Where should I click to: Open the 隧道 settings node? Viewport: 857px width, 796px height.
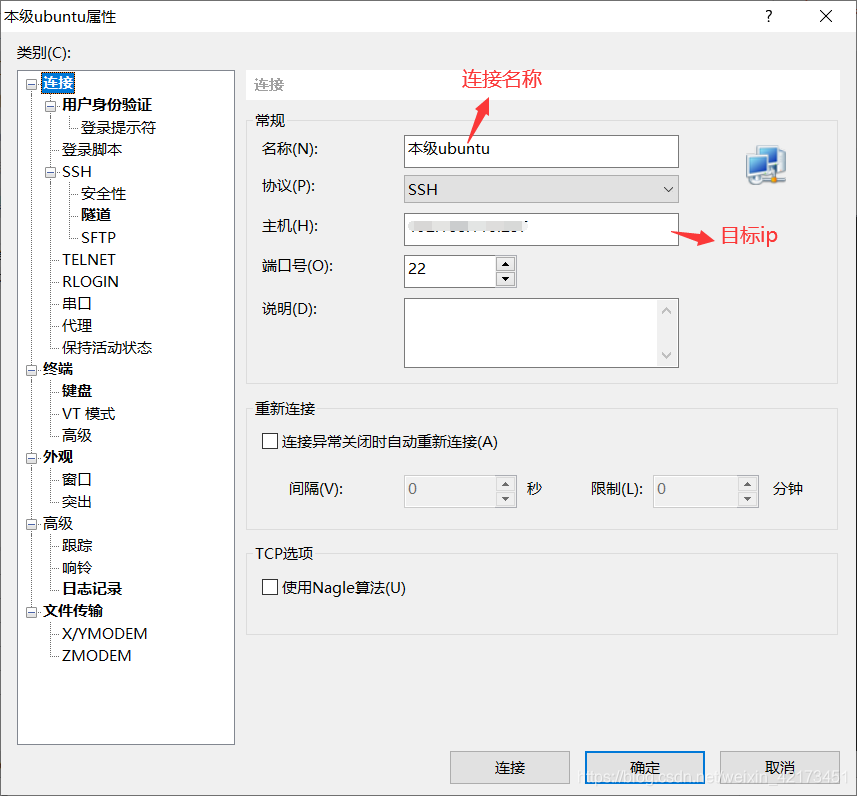(x=95, y=214)
